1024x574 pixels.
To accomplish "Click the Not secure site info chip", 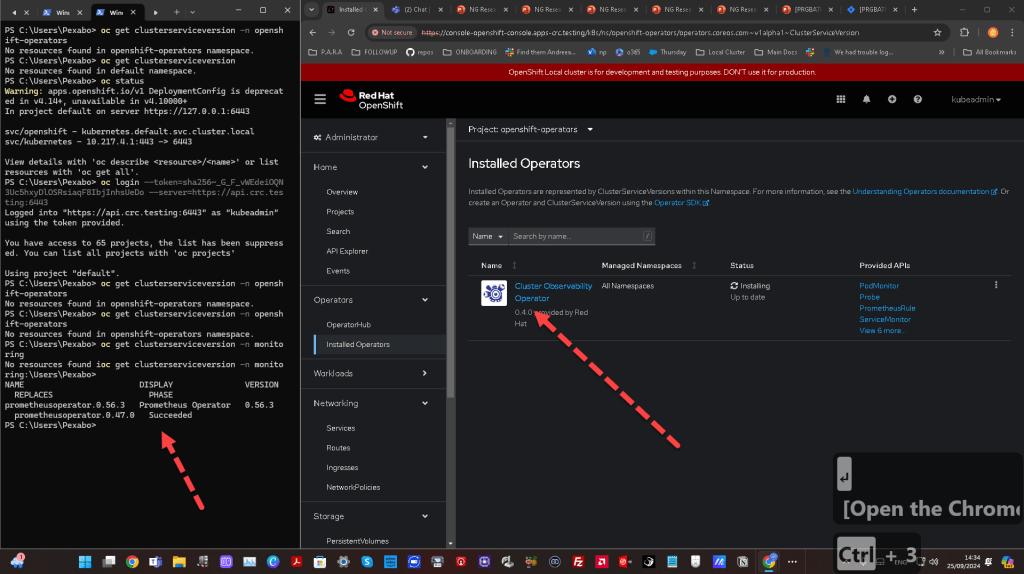I will coord(392,32).
